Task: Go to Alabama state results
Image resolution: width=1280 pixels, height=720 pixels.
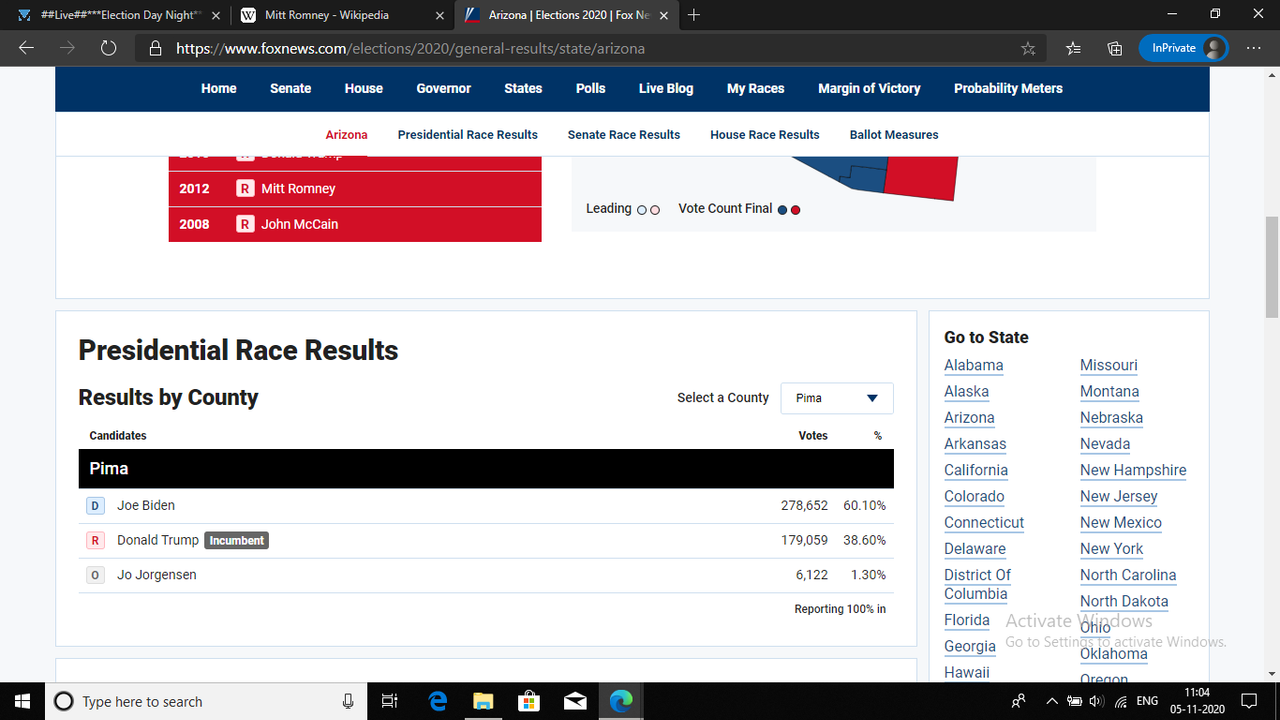Action: pos(973,366)
